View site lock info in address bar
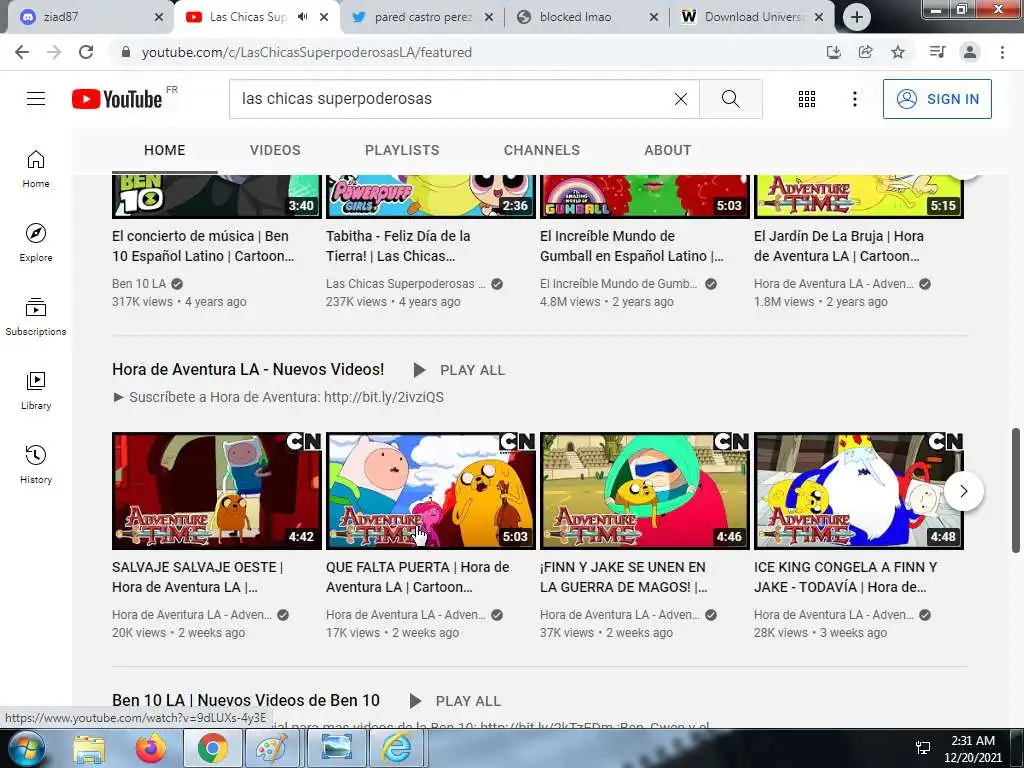 (125, 52)
